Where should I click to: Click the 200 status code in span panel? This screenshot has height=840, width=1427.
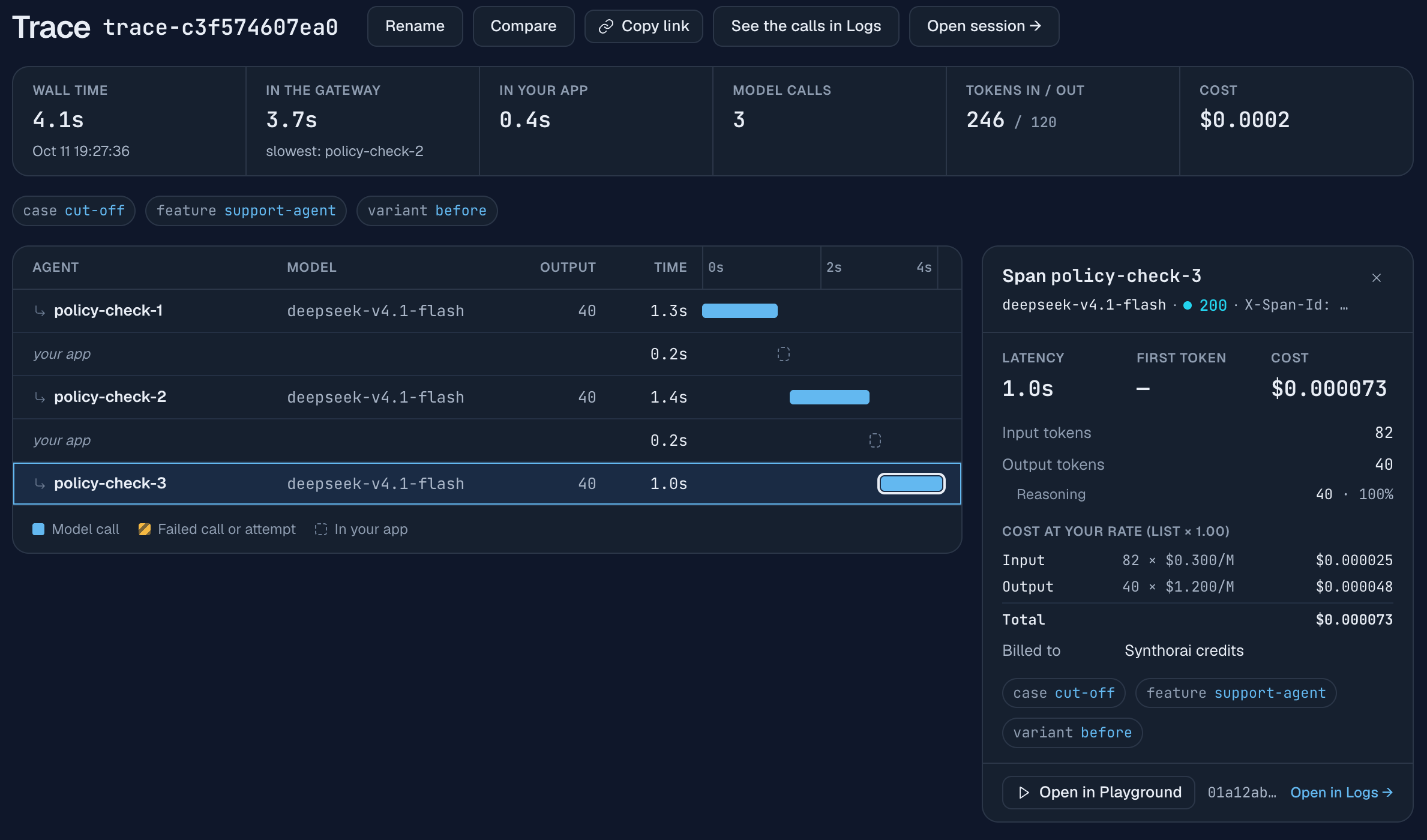click(1213, 305)
